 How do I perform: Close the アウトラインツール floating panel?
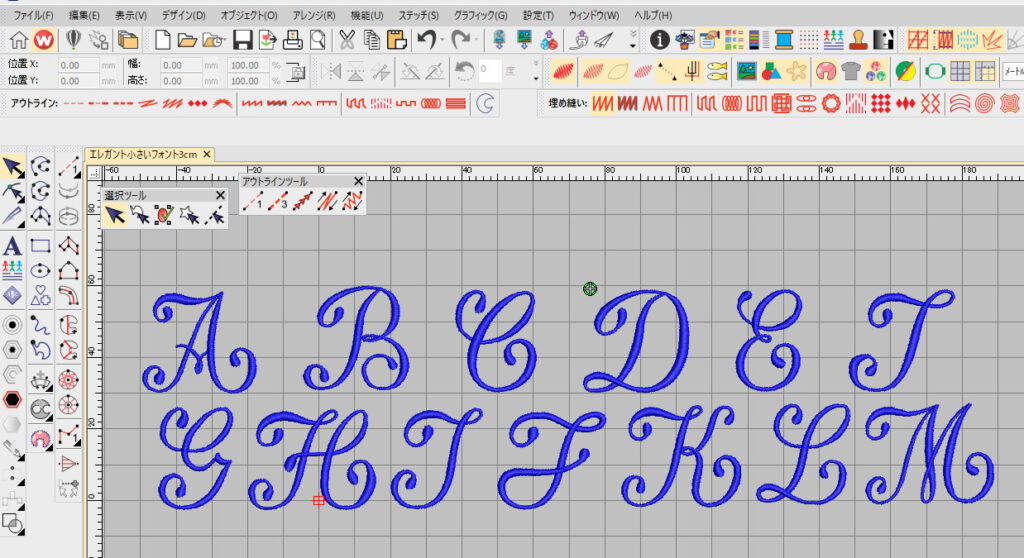pyautogui.click(x=358, y=181)
